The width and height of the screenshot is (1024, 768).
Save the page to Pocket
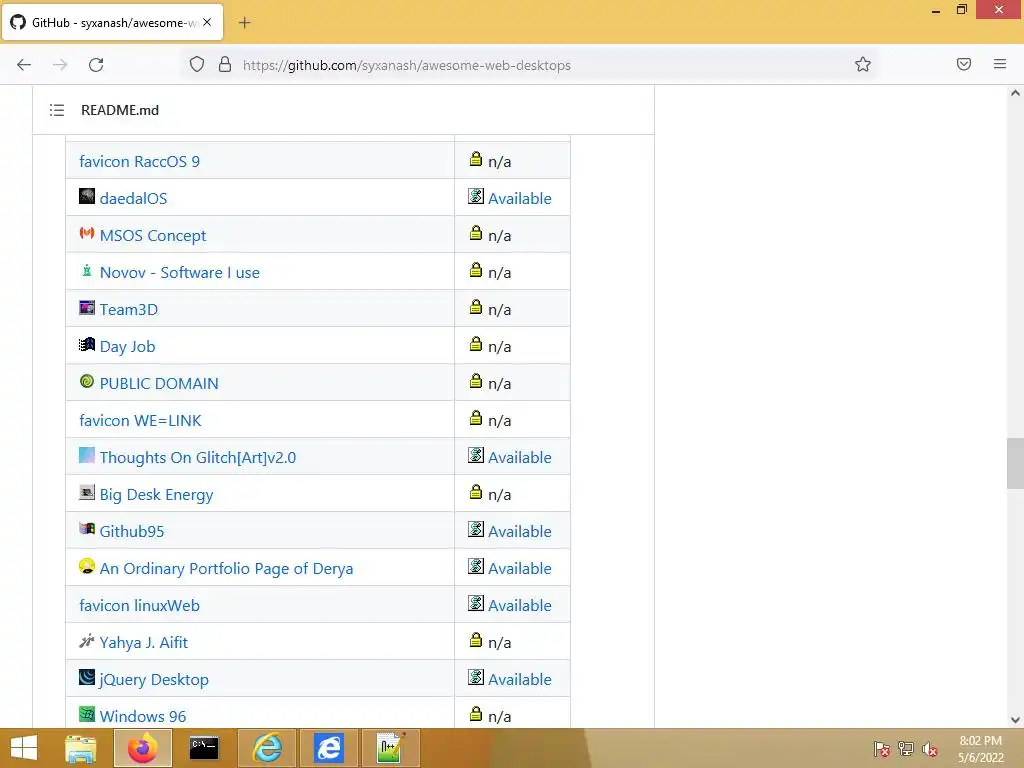963,64
